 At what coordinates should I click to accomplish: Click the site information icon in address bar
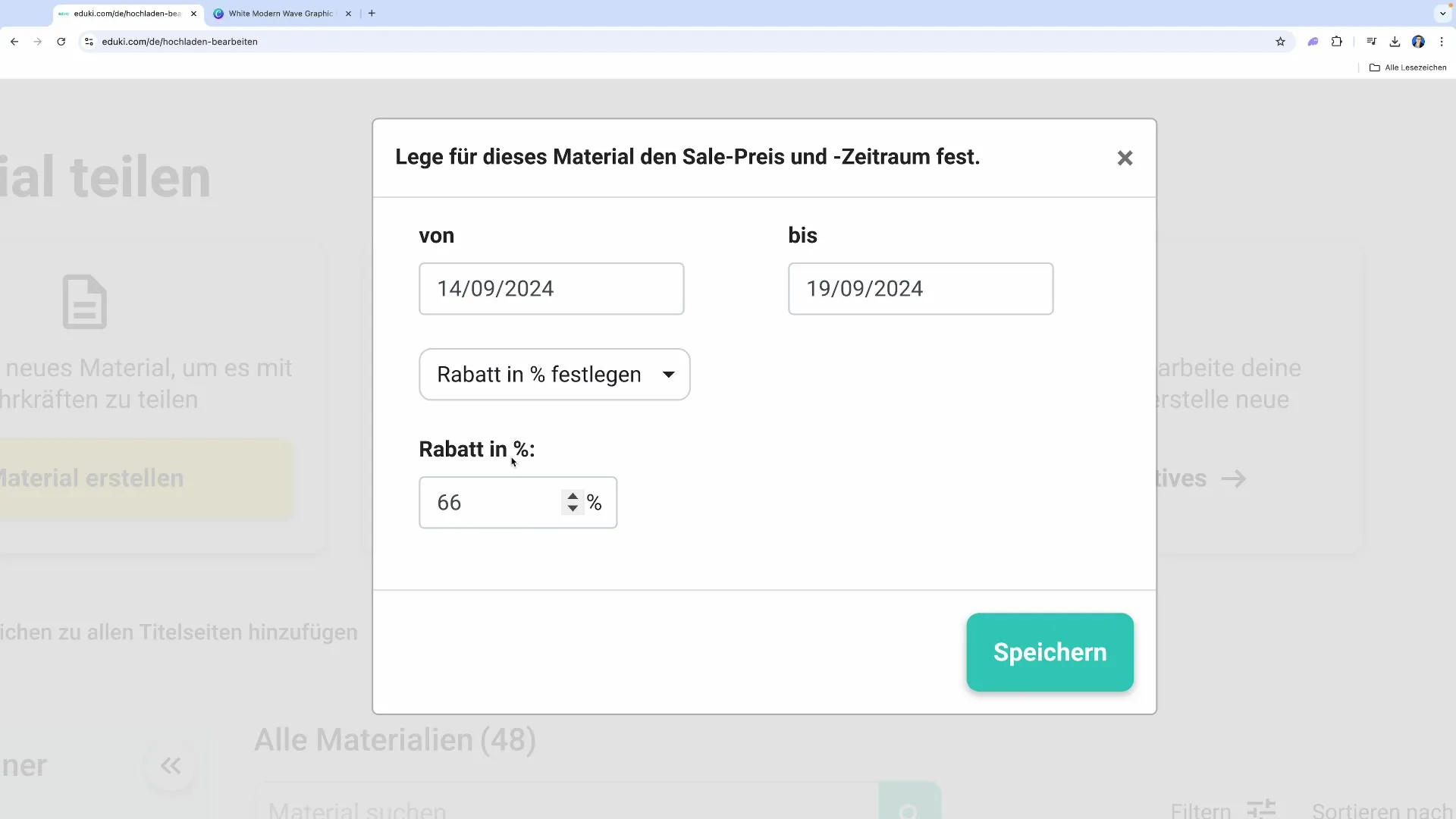pyautogui.click(x=89, y=42)
